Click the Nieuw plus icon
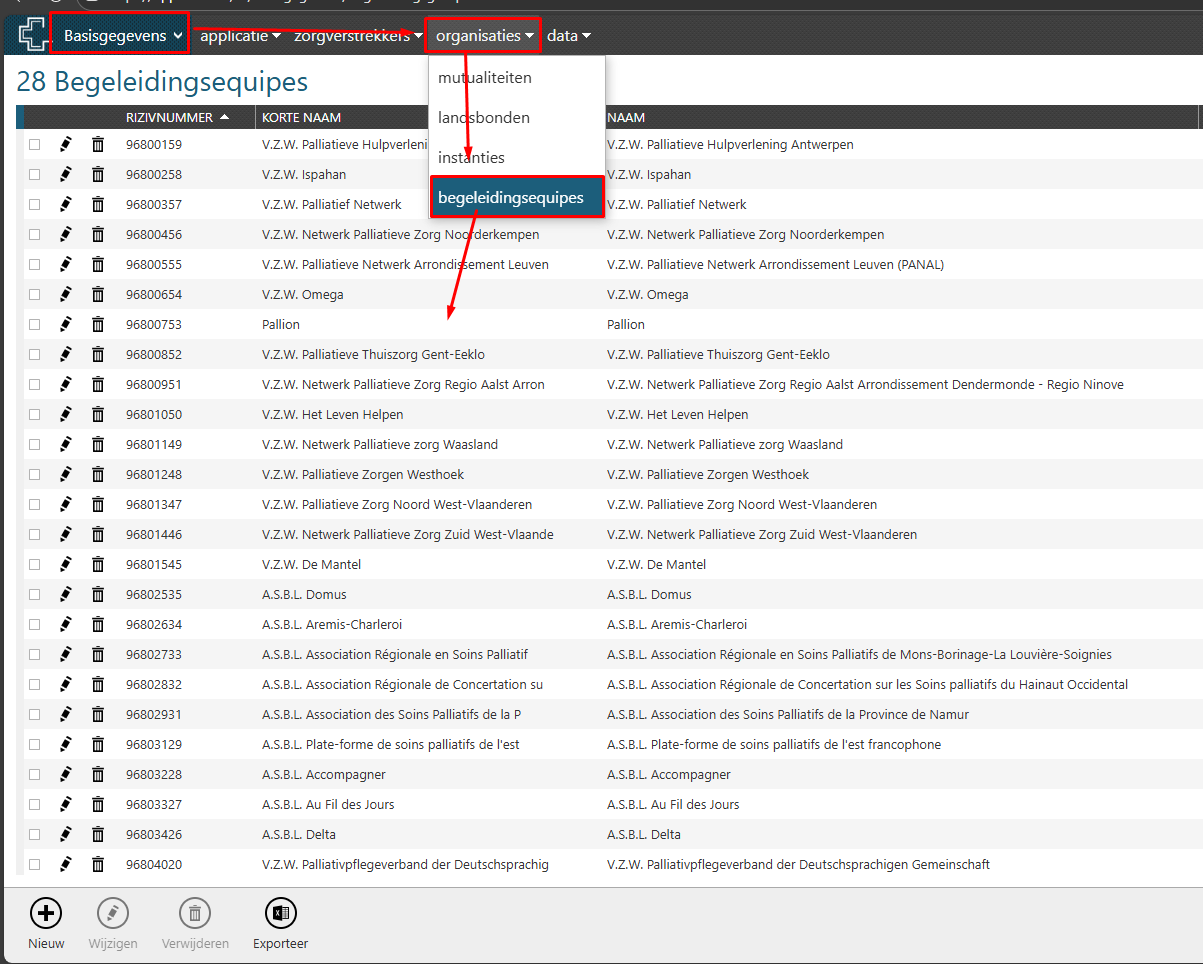Viewport: 1203px width, 964px height. [x=46, y=913]
